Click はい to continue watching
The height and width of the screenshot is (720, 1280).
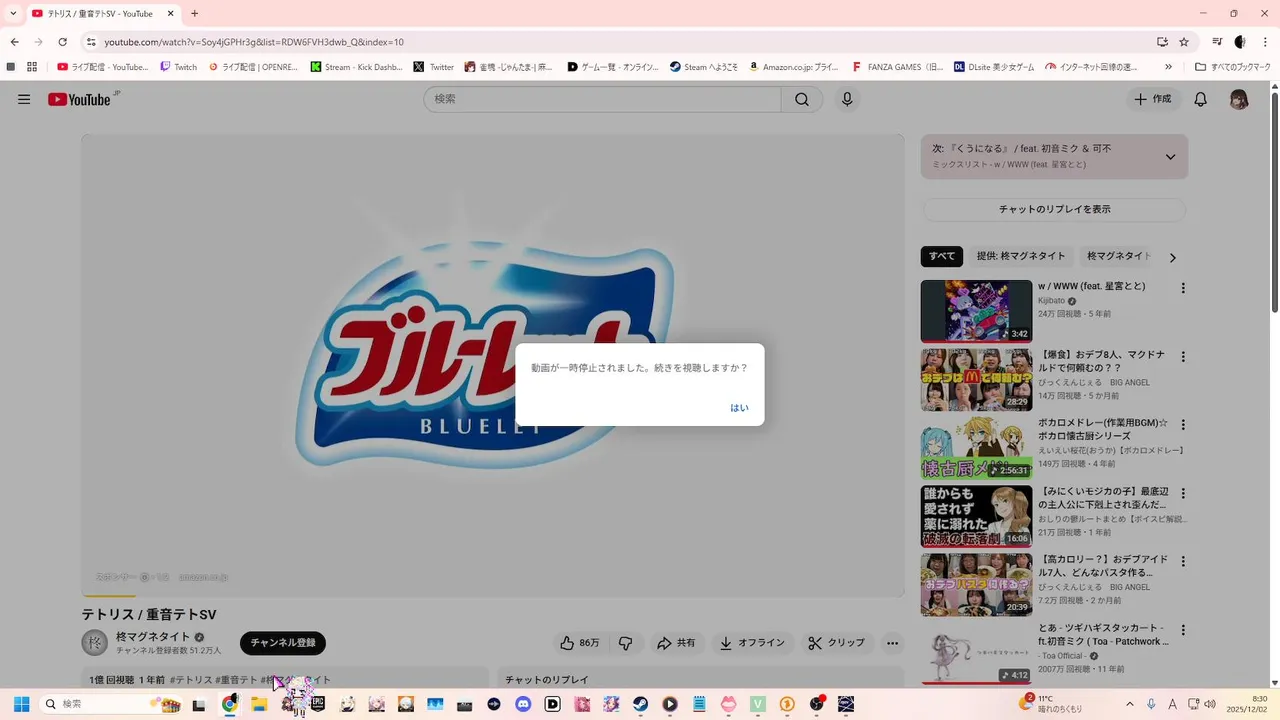pos(739,408)
